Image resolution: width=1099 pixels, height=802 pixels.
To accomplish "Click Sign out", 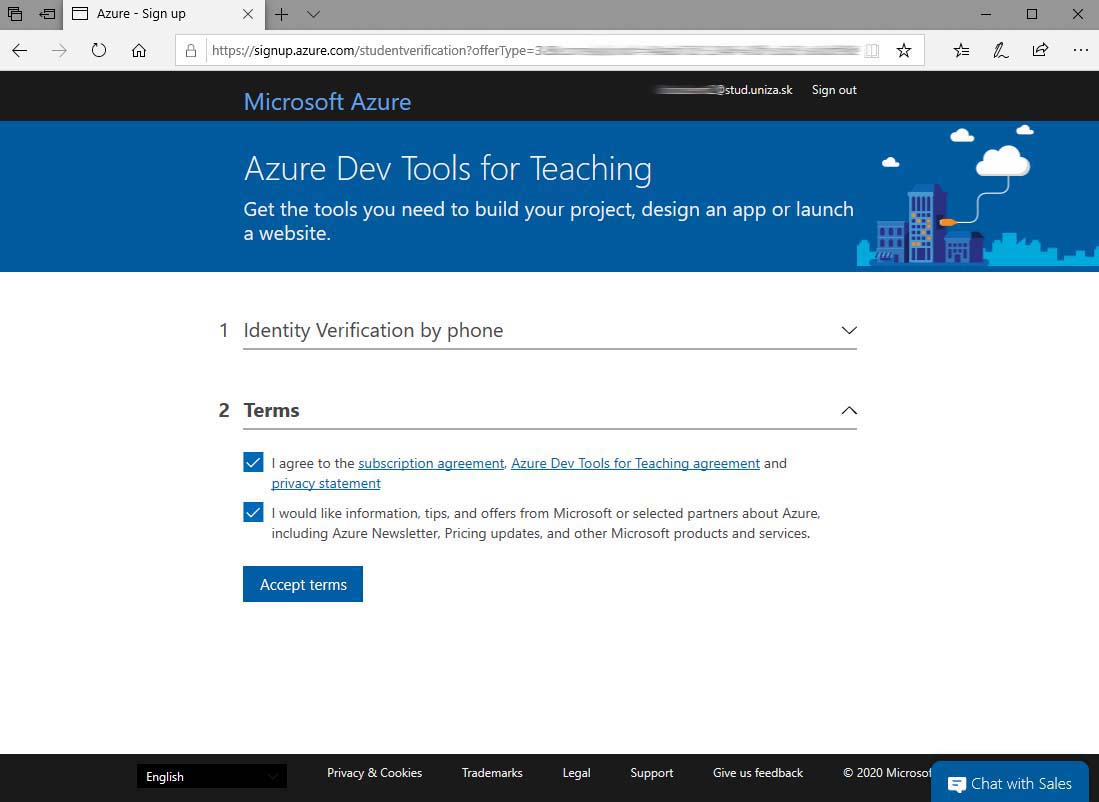I will coord(834,90).
